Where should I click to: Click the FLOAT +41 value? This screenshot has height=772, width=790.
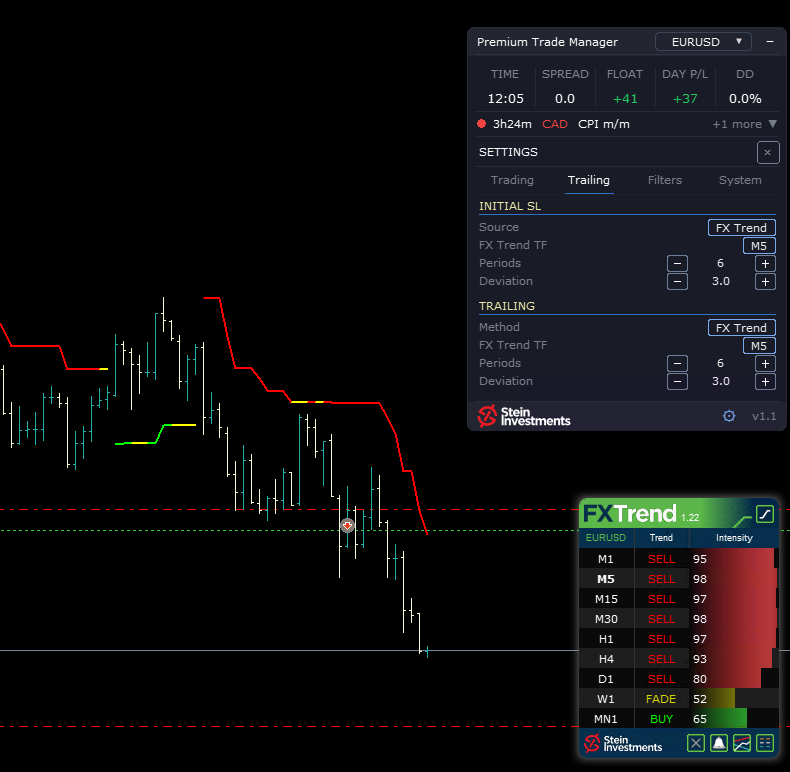tap(625, 99)
